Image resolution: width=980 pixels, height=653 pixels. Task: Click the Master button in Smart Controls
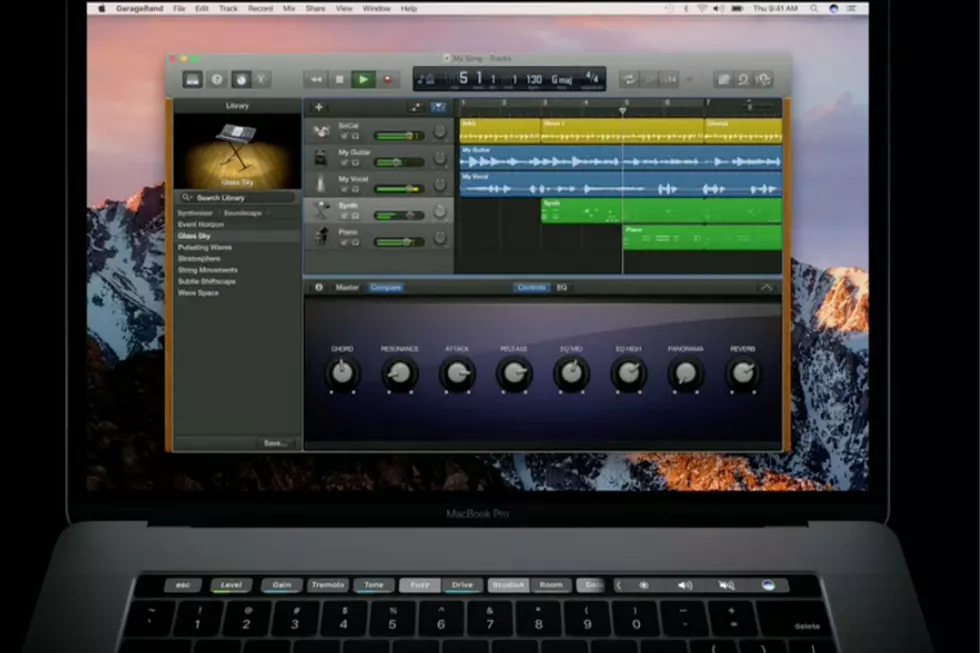click(347, 287)
